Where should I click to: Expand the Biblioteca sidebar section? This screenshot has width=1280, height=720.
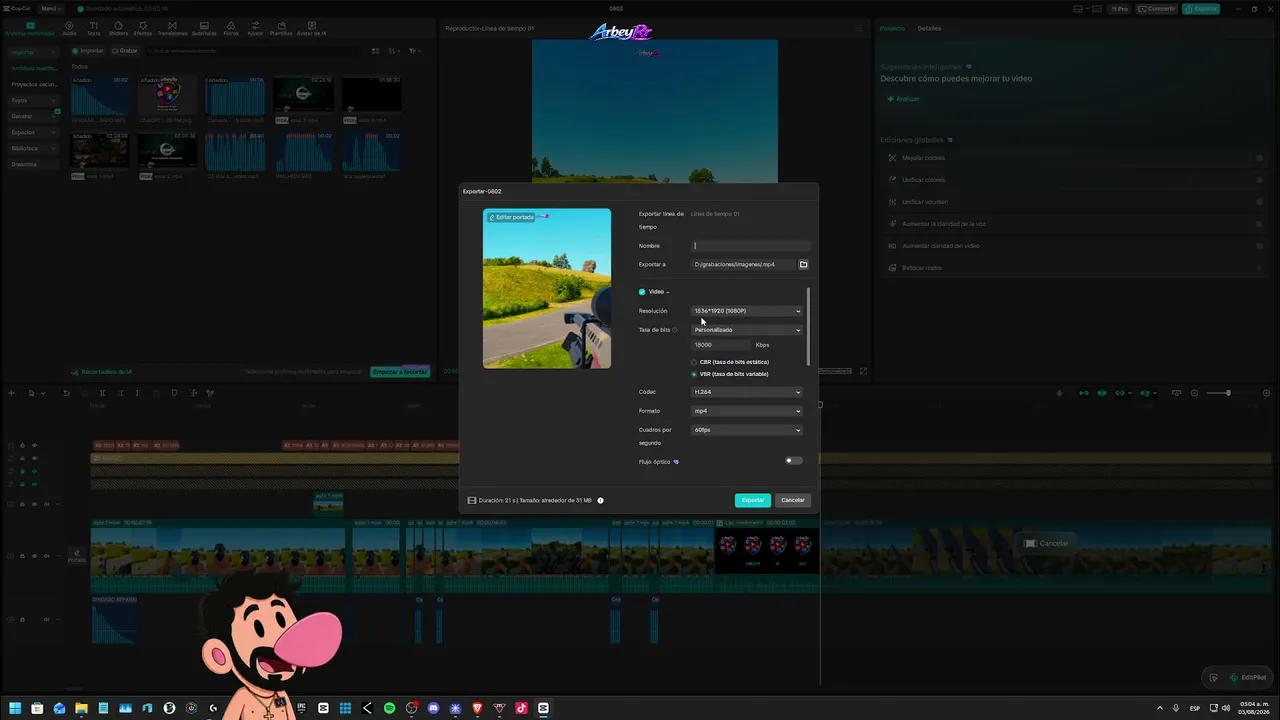coord(32,148)
